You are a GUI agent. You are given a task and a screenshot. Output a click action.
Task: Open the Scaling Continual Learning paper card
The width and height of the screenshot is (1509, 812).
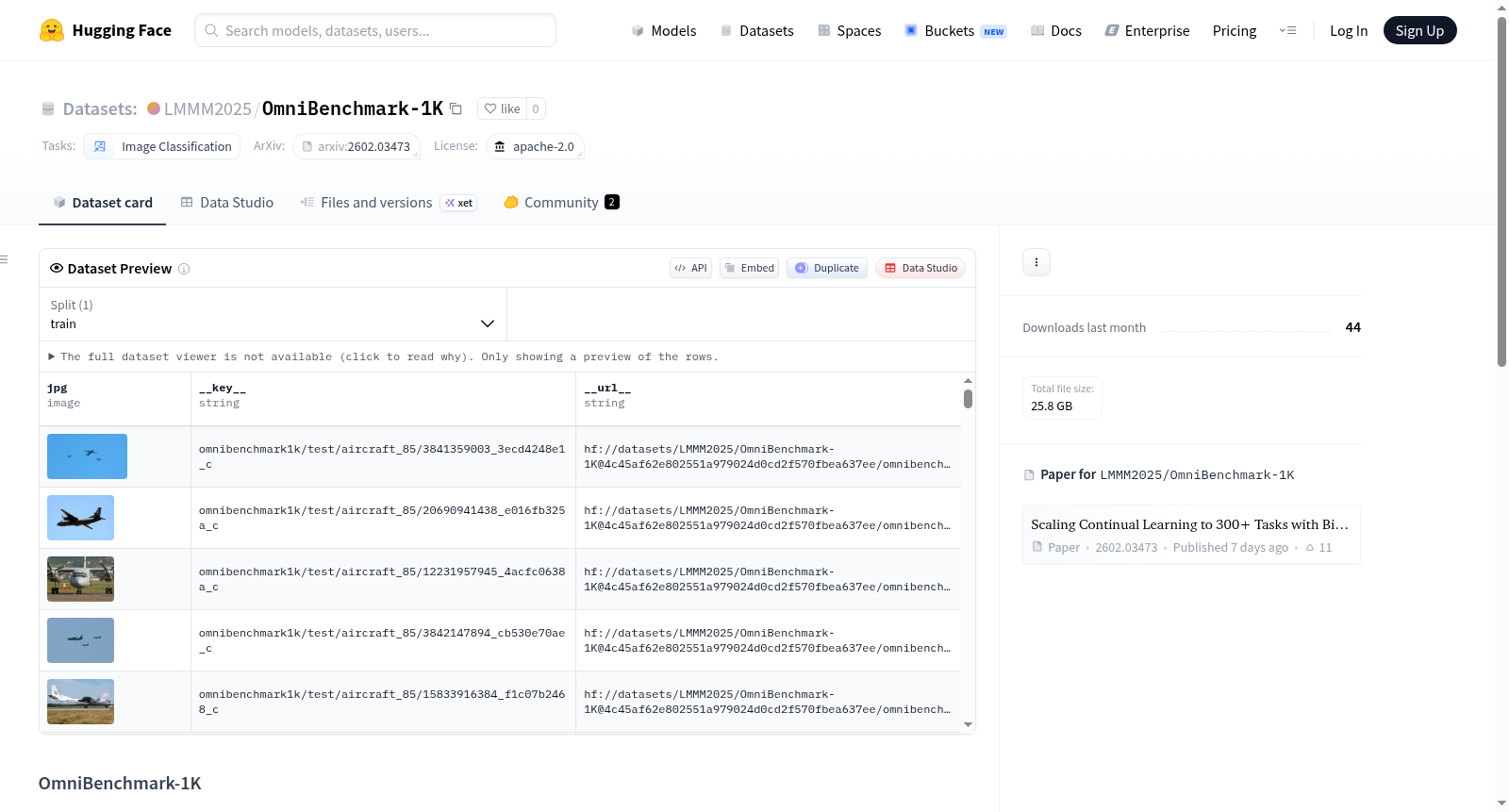point(1191,535)
